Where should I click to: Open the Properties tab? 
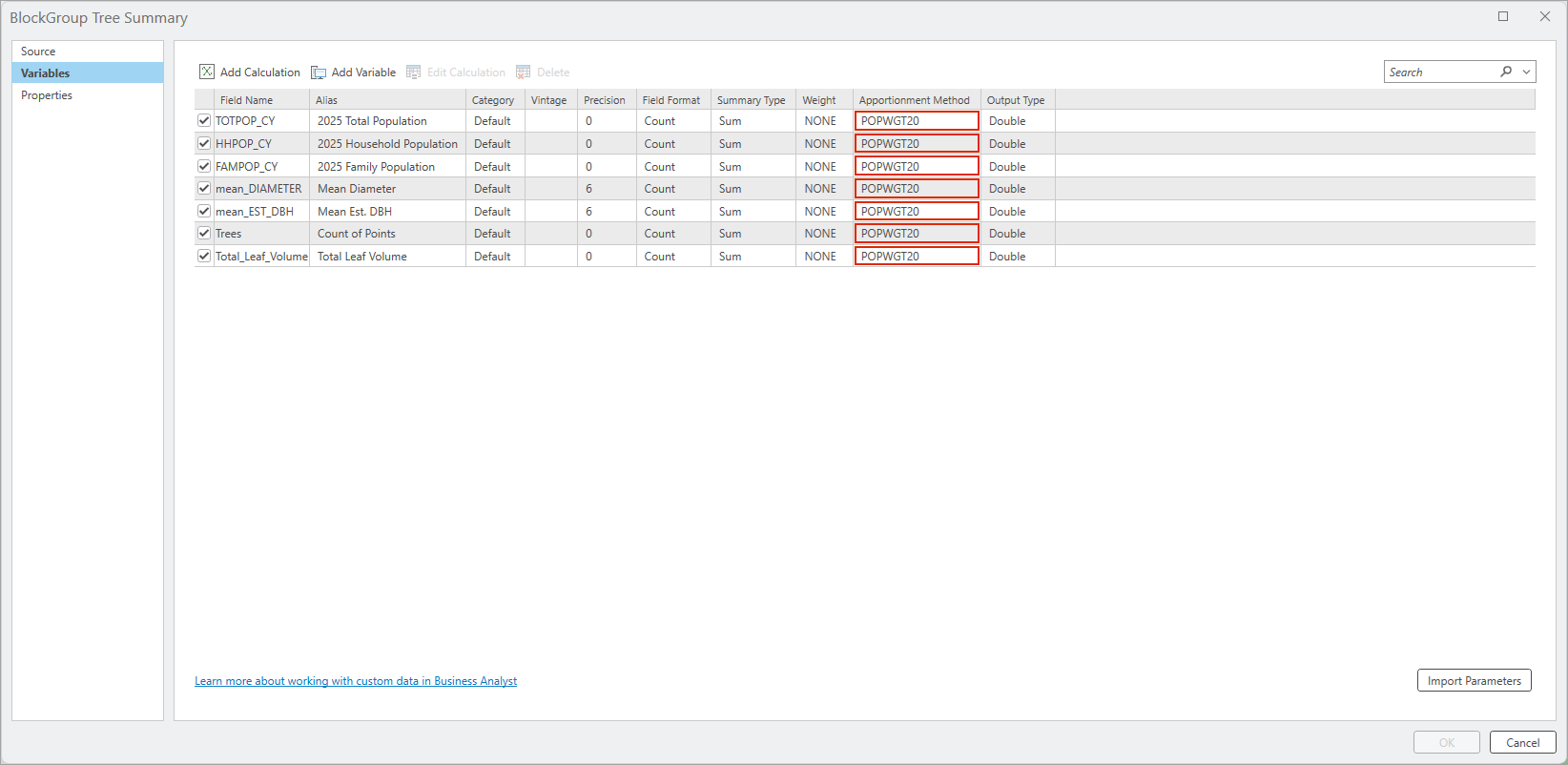coord(47,95)
